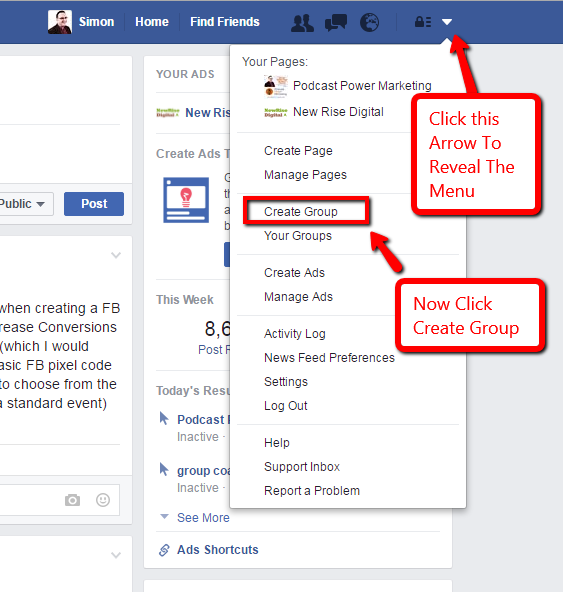The width and height of the screenshot is (563, 592).
Task: Open Manage Ads from menu
Action: pyautogui.click(x=298, y=297)
